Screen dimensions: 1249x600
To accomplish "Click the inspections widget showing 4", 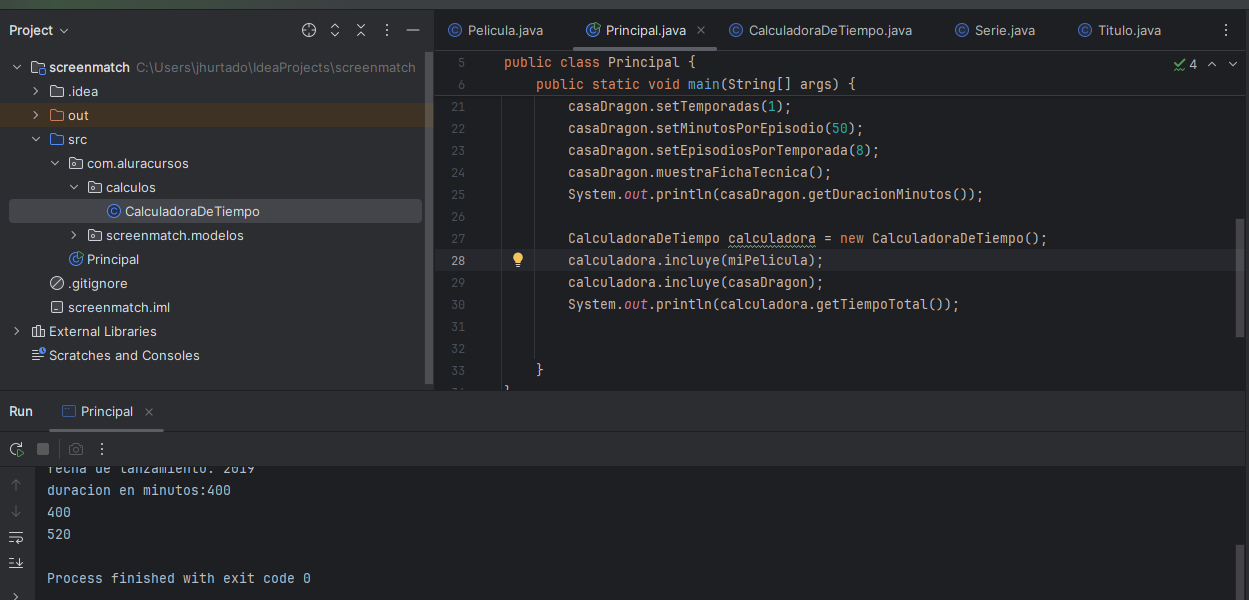I will [1185, 65].
